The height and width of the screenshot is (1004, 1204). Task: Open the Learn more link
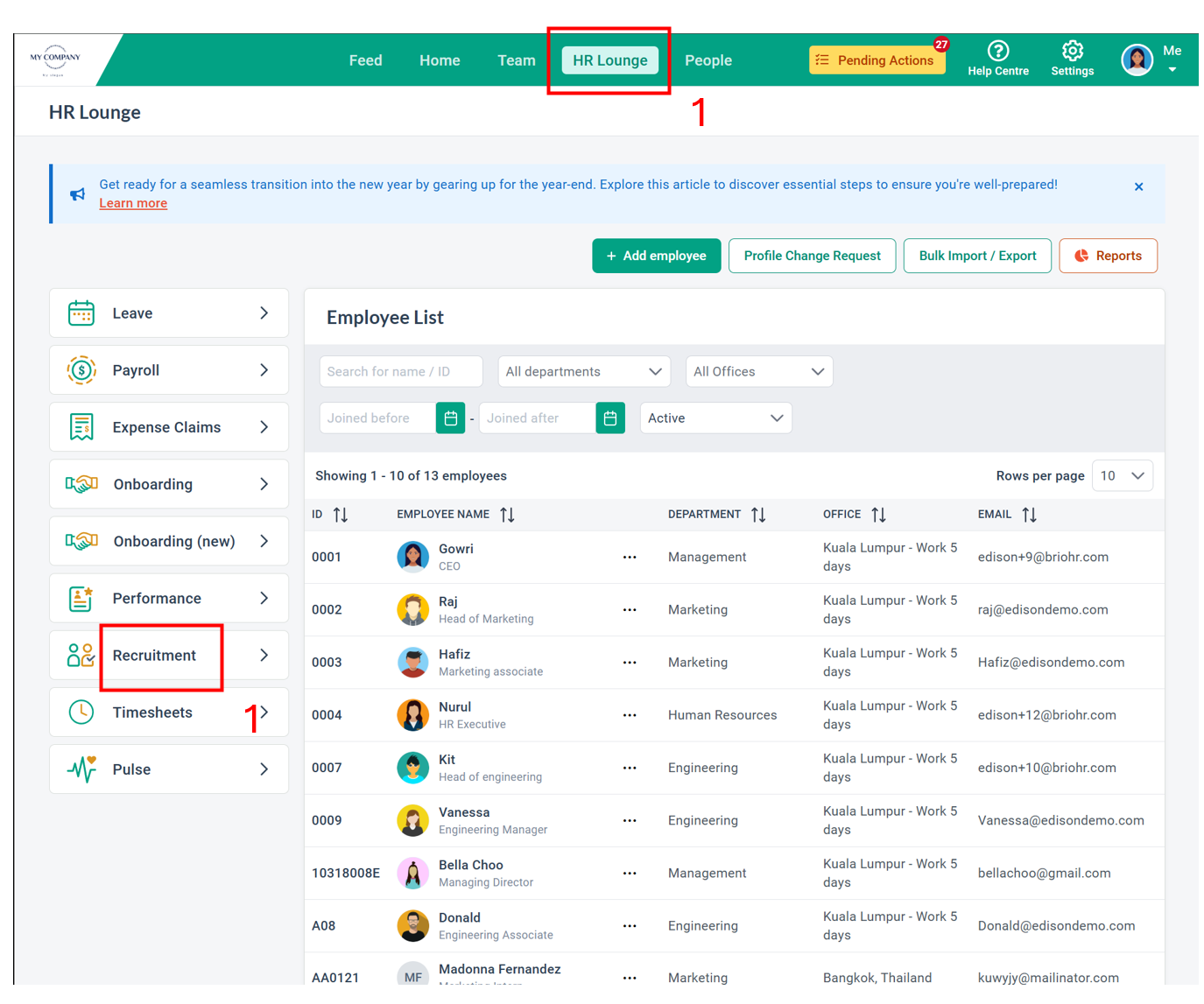coord(133,202)
